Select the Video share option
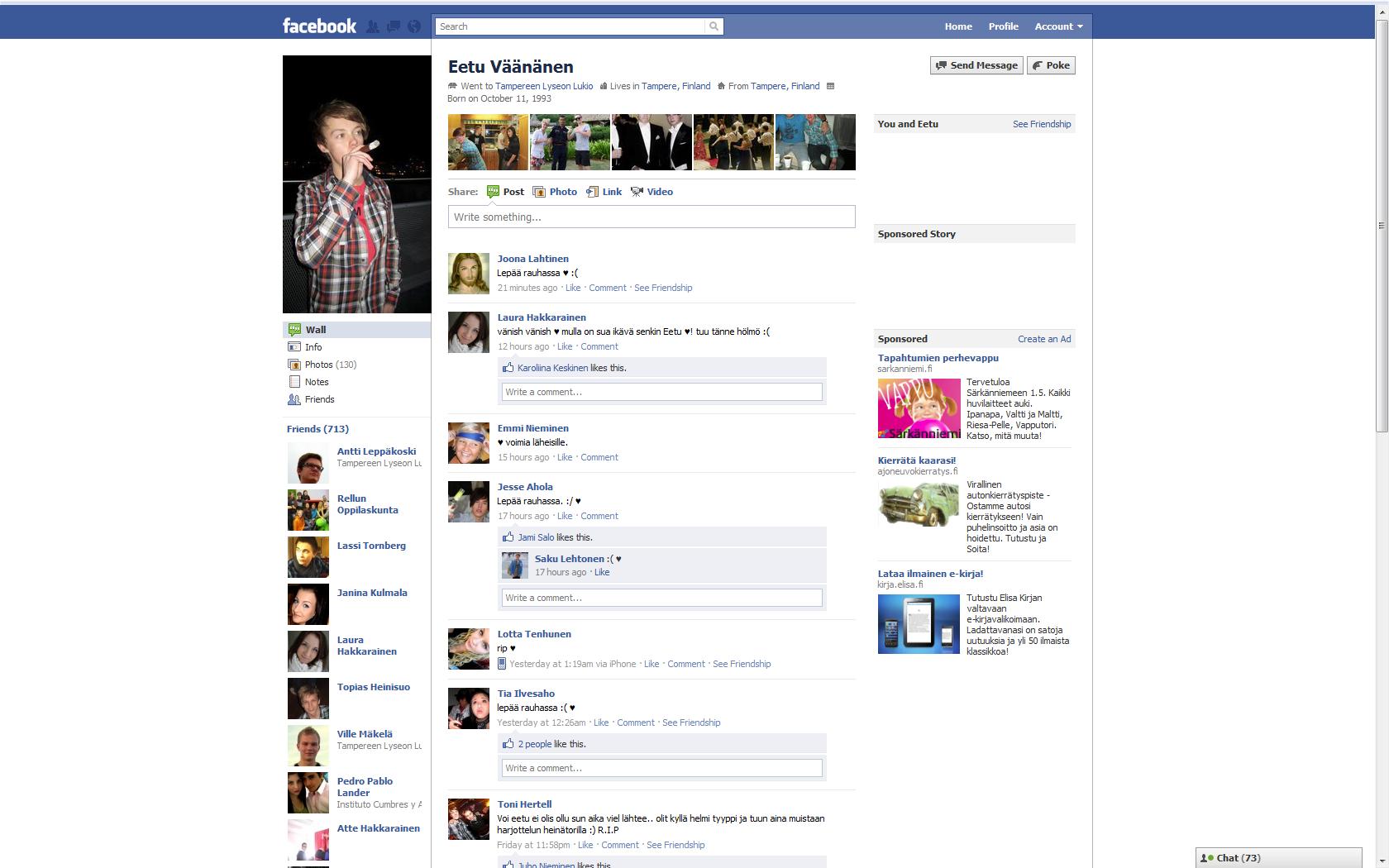This screenshot has height=868, width=1389. tap(652, 192)
